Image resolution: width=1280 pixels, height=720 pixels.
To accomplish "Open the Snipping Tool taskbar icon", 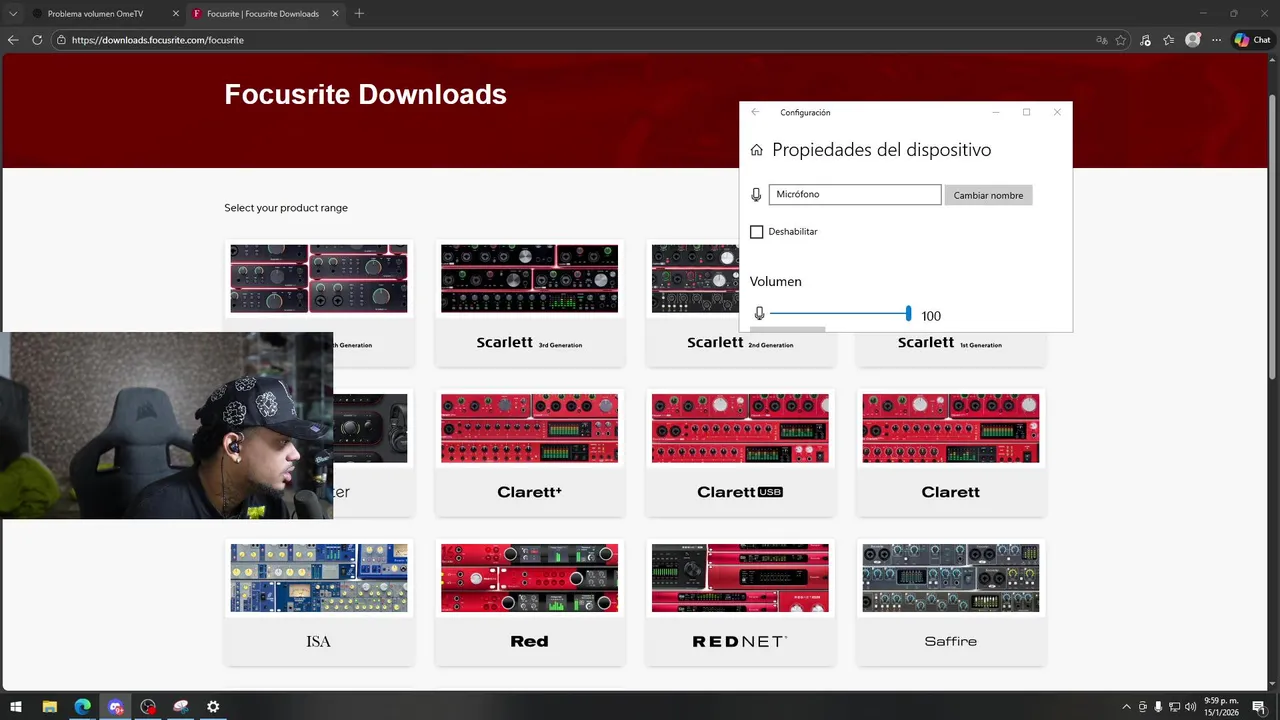I will tap(181, 706).
